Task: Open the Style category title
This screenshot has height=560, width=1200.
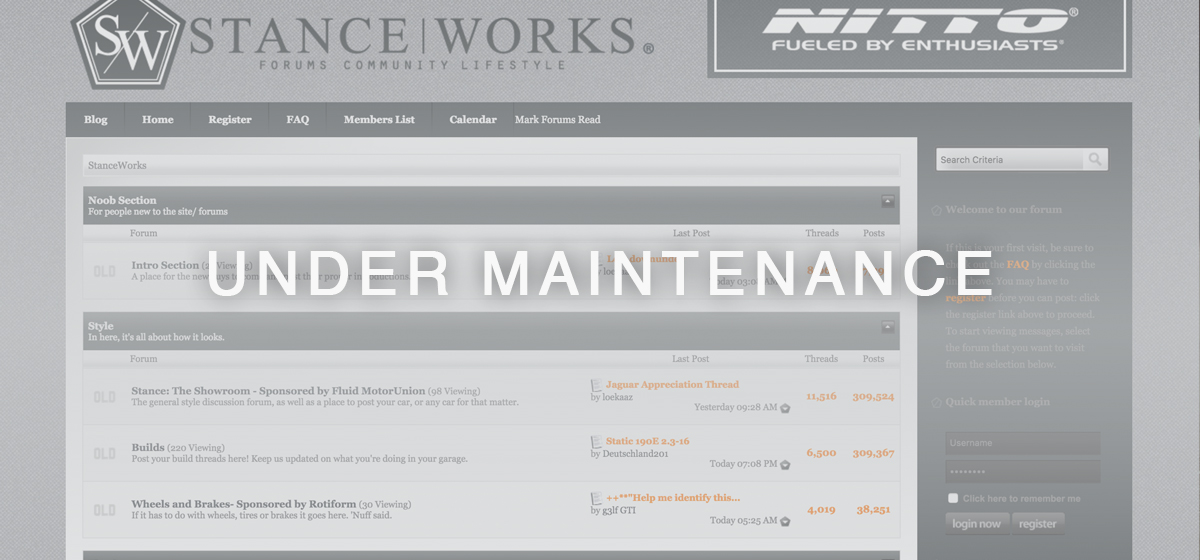Action: [x=100, y=326]
